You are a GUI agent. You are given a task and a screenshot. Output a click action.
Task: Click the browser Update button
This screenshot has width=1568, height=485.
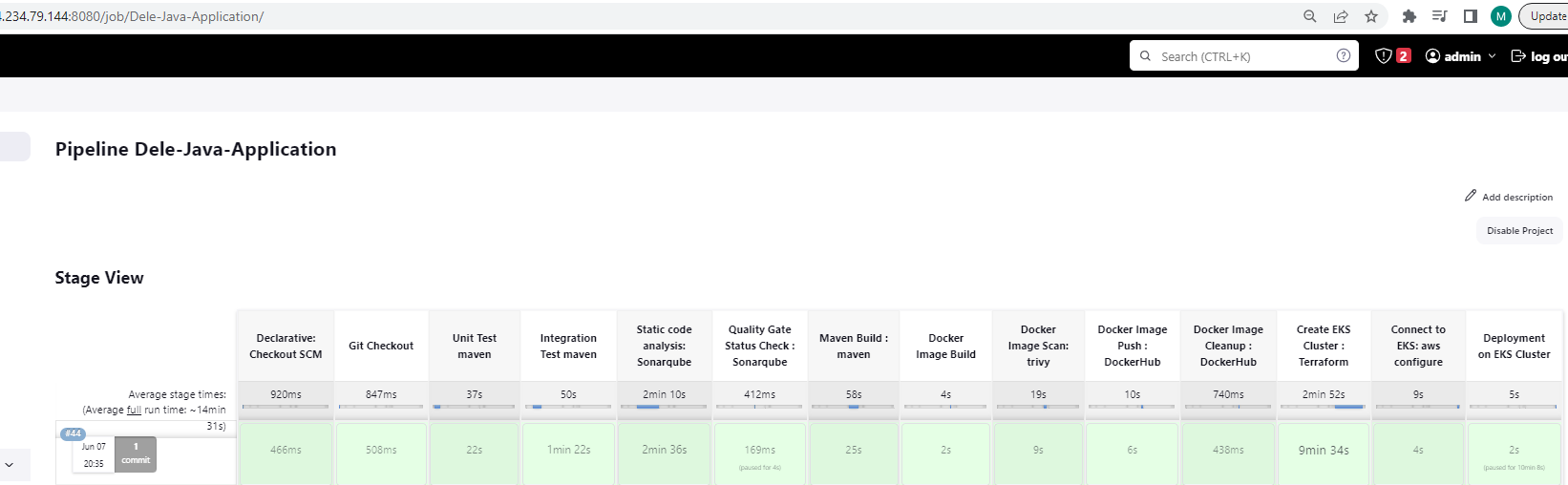pos(1545,16)
